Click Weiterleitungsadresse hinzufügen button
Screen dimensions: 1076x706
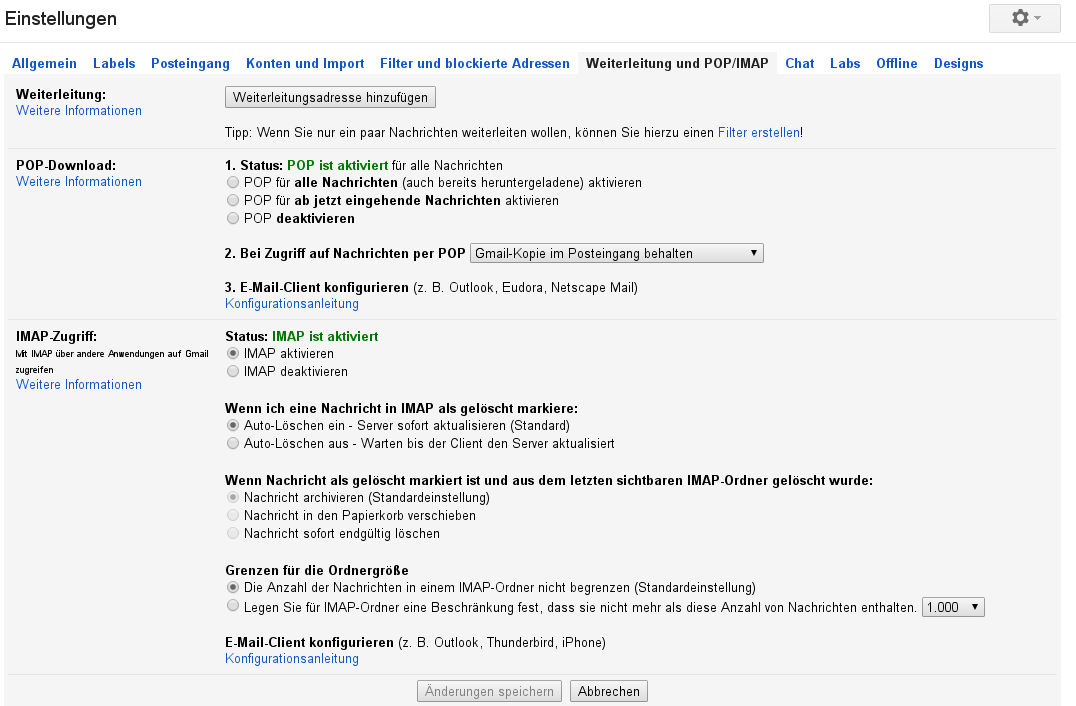point(331,97)
